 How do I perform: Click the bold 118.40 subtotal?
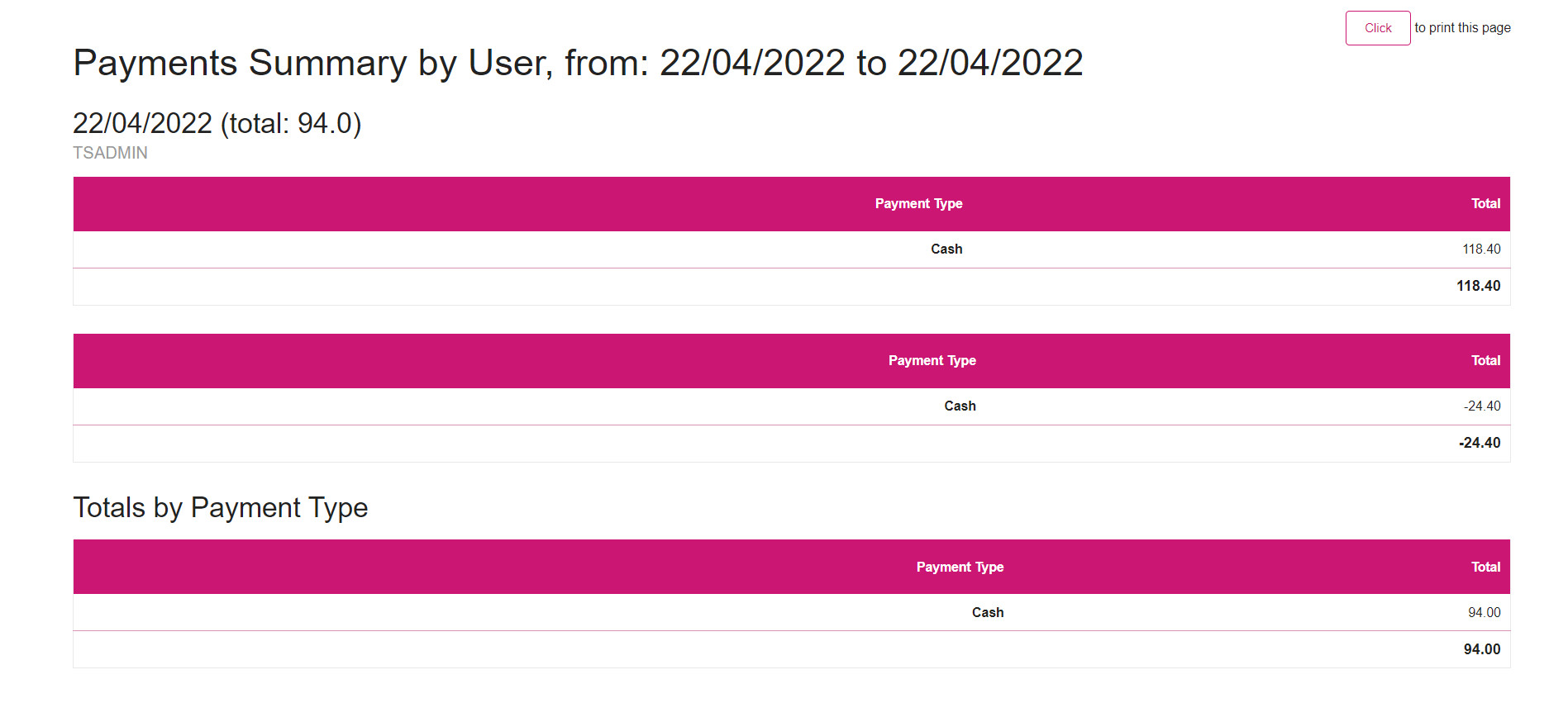coord(1478,286)
